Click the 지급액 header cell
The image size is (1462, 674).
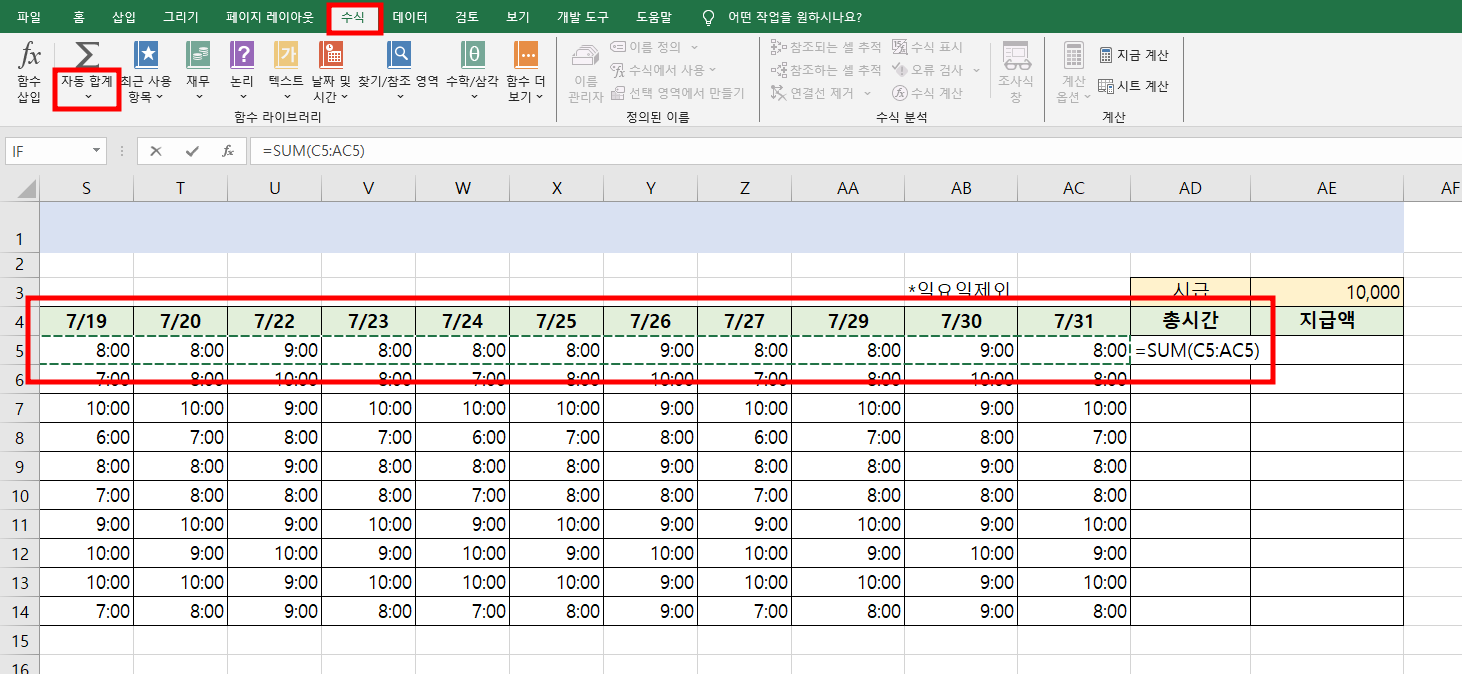coord(1327,321)
